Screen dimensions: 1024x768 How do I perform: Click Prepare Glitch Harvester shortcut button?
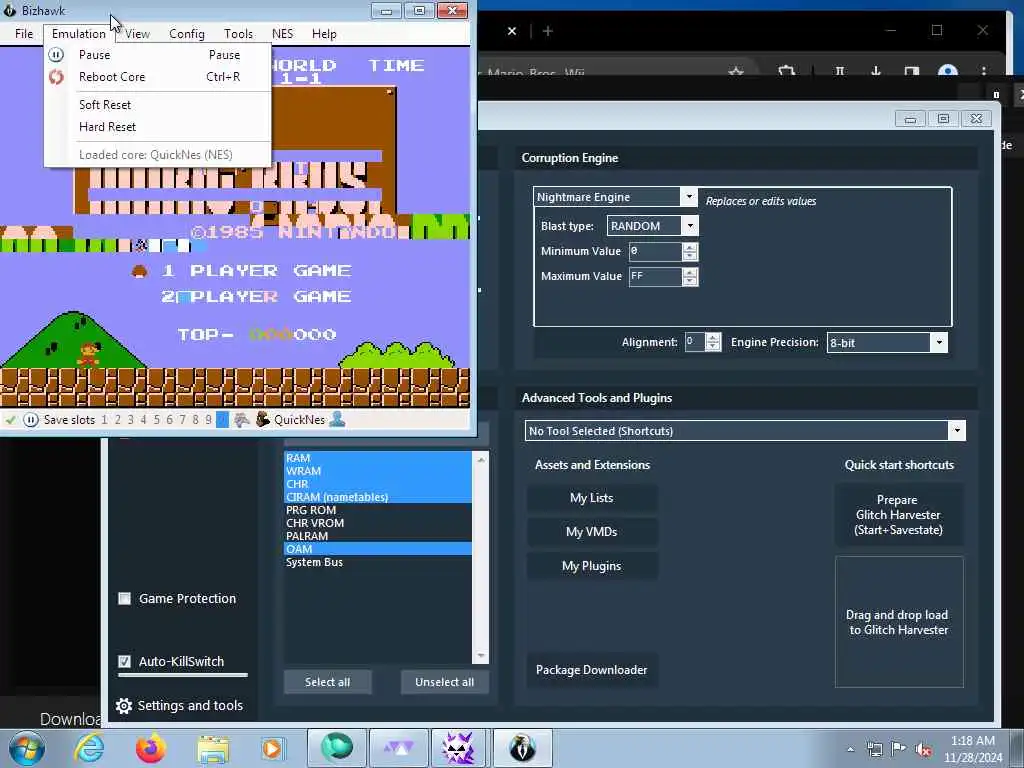pos(898,515)
